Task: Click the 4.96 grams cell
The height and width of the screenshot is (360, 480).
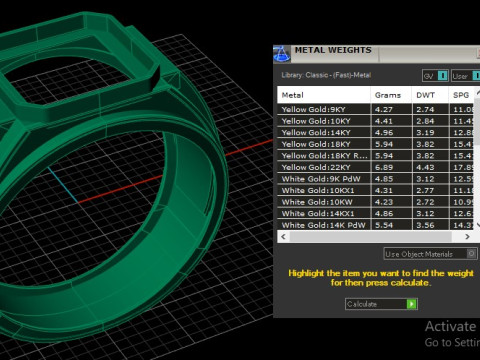Action: tap(391, 133)
